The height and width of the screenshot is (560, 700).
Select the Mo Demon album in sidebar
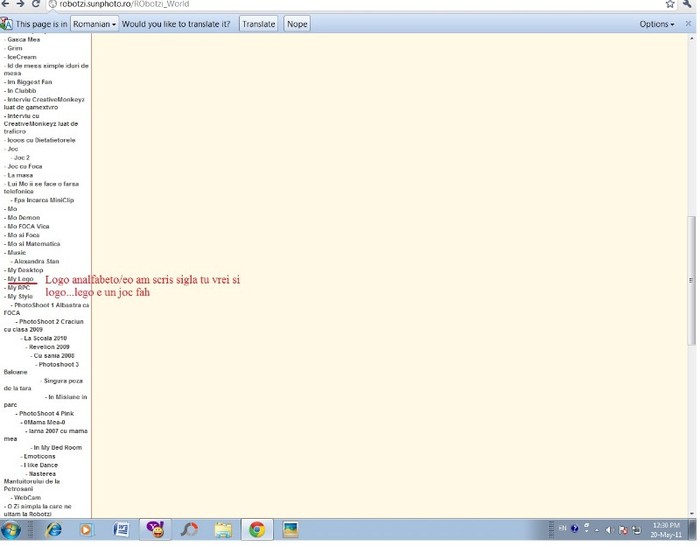coord(24,218)
